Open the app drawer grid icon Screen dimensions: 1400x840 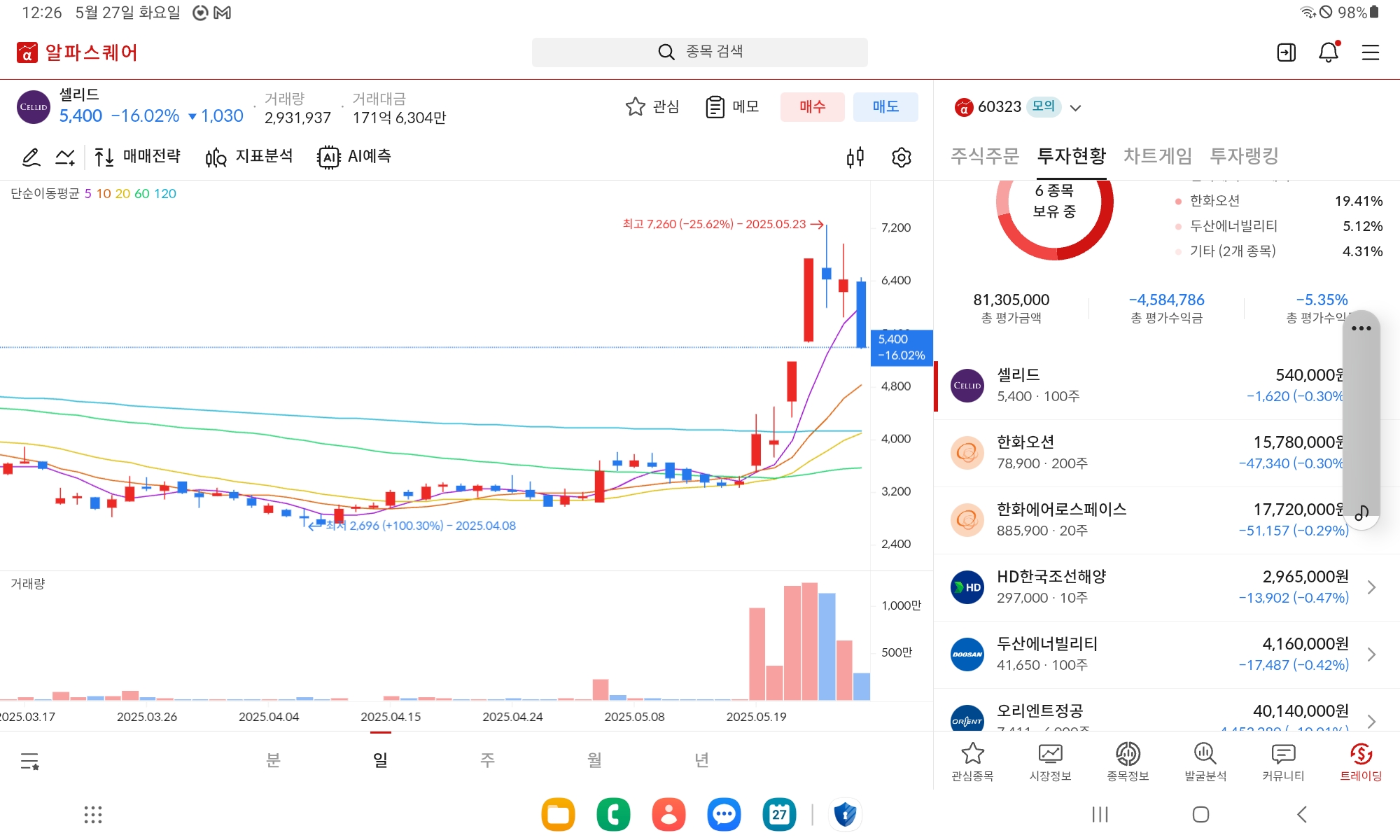(93, 814)
